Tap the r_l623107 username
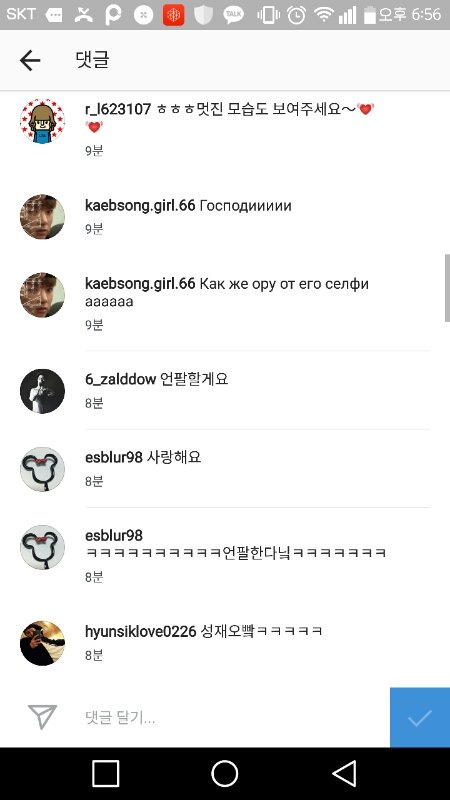 coord(118,109)
